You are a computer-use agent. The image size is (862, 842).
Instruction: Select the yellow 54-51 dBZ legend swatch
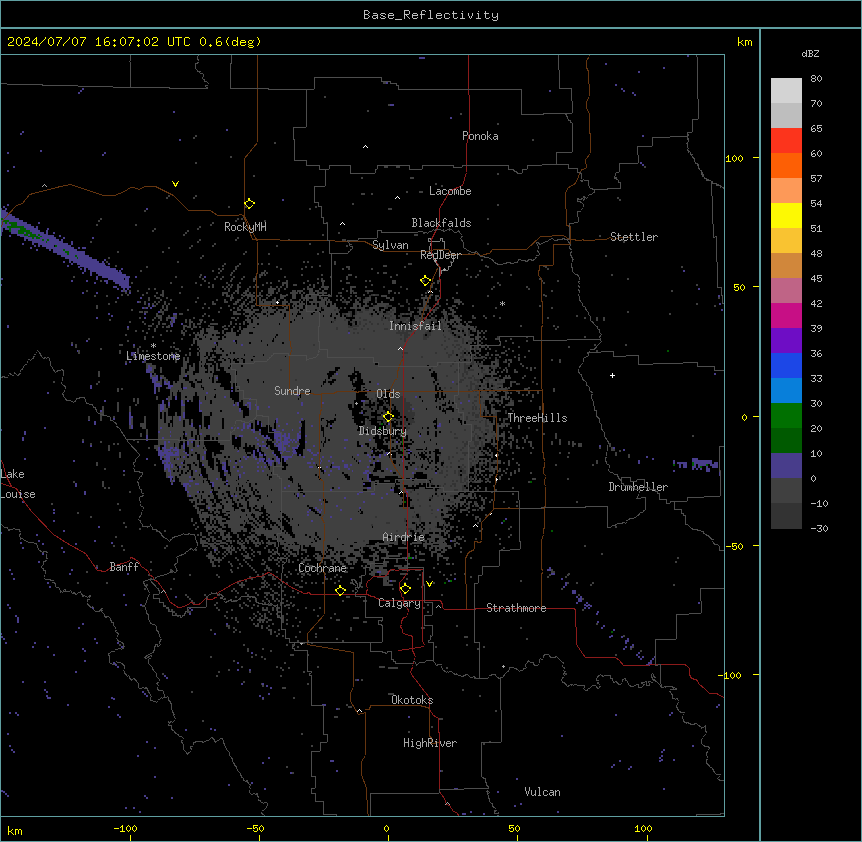click(786, 215)
